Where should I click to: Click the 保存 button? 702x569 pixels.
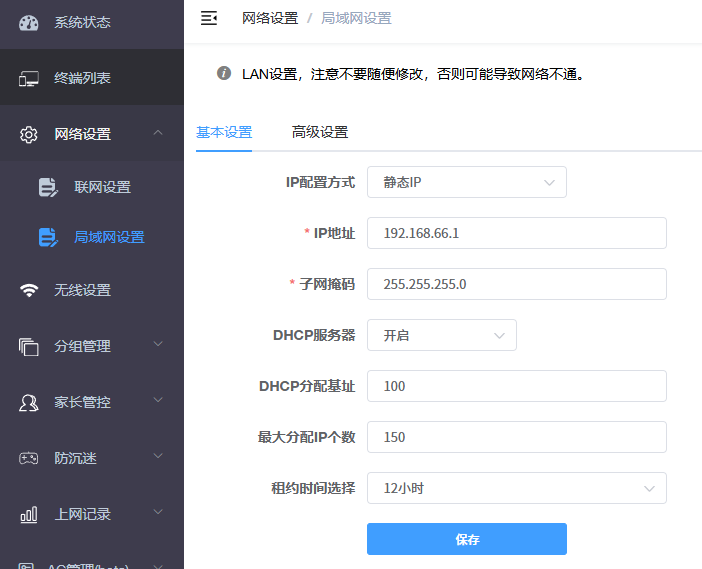tap(466, 539)
